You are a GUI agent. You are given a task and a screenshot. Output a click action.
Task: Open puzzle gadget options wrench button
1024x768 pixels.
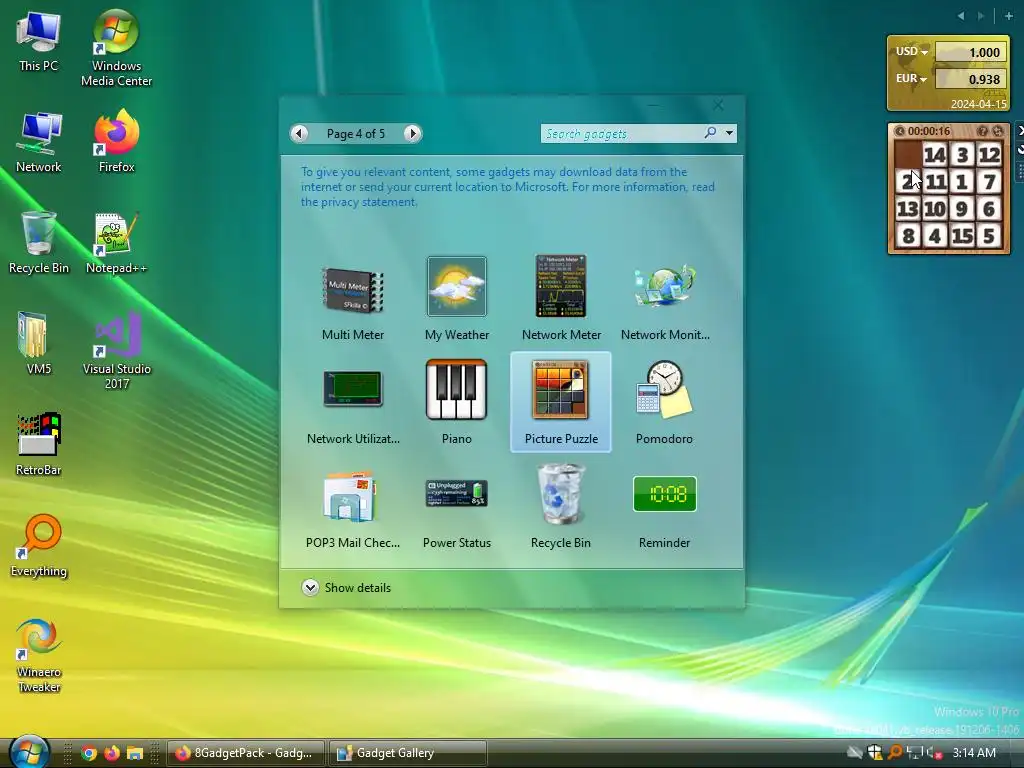tap(1019, 150)
